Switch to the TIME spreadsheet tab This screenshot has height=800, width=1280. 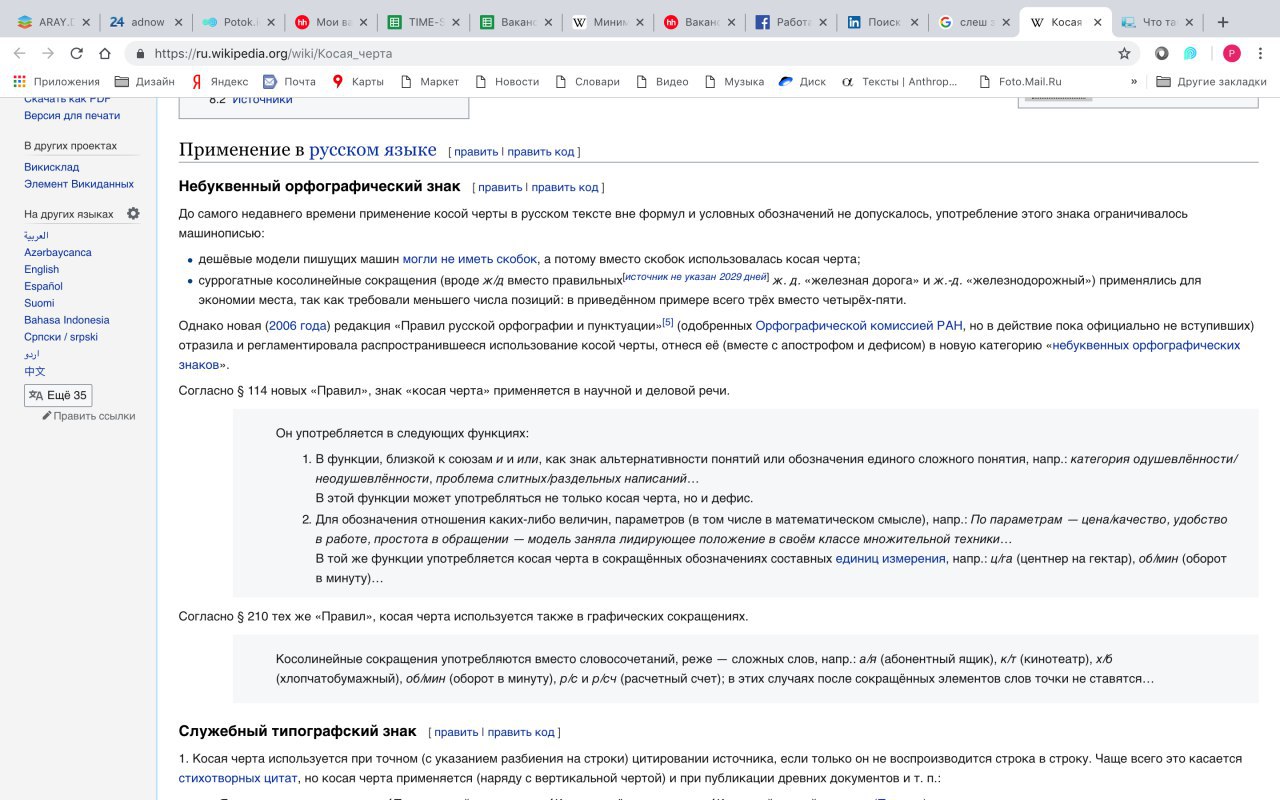pyautogui.click(x=422, y=22)
